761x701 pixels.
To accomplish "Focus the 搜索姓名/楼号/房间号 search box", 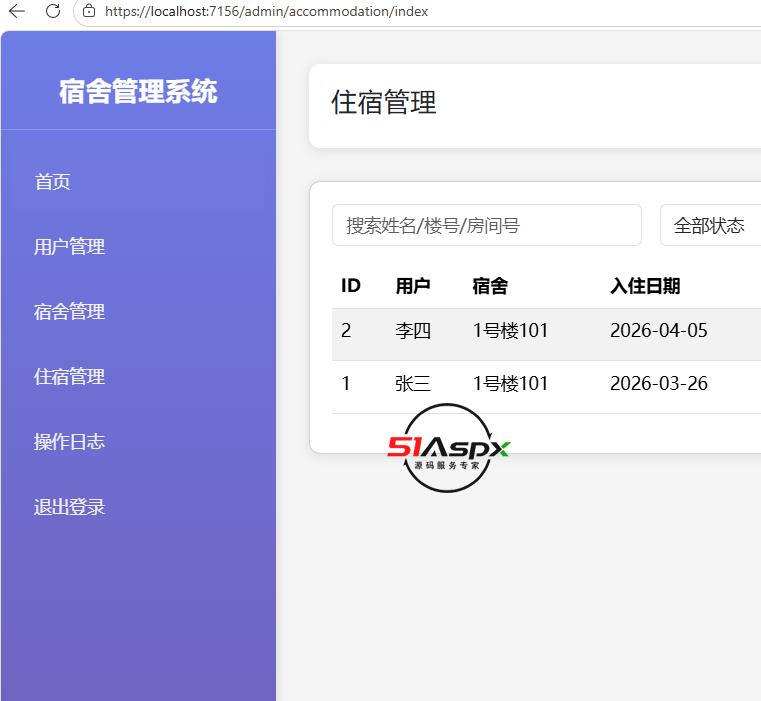I will (487, 225).
